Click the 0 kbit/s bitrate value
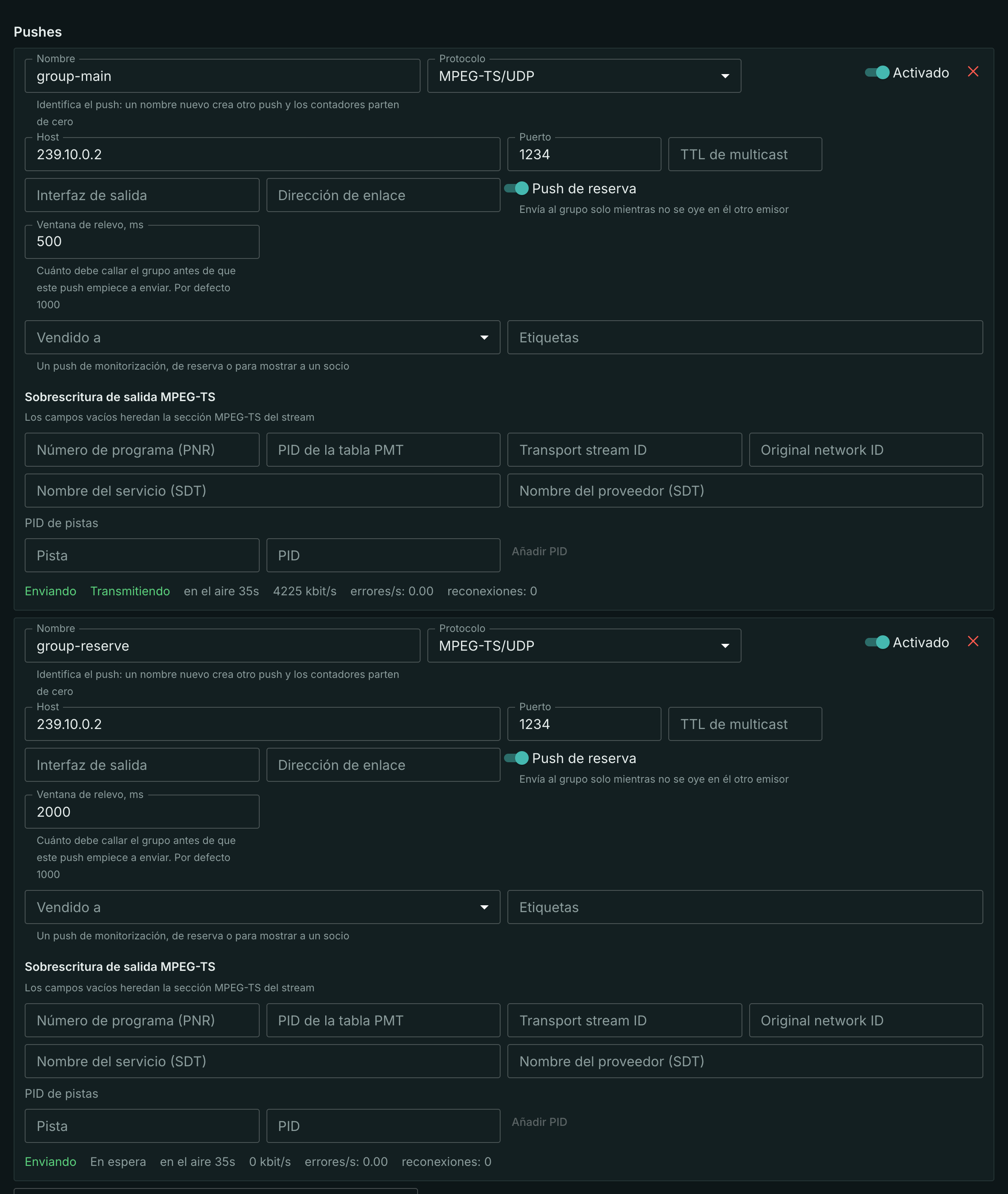1008x1194 pixels. point(270,1161)
